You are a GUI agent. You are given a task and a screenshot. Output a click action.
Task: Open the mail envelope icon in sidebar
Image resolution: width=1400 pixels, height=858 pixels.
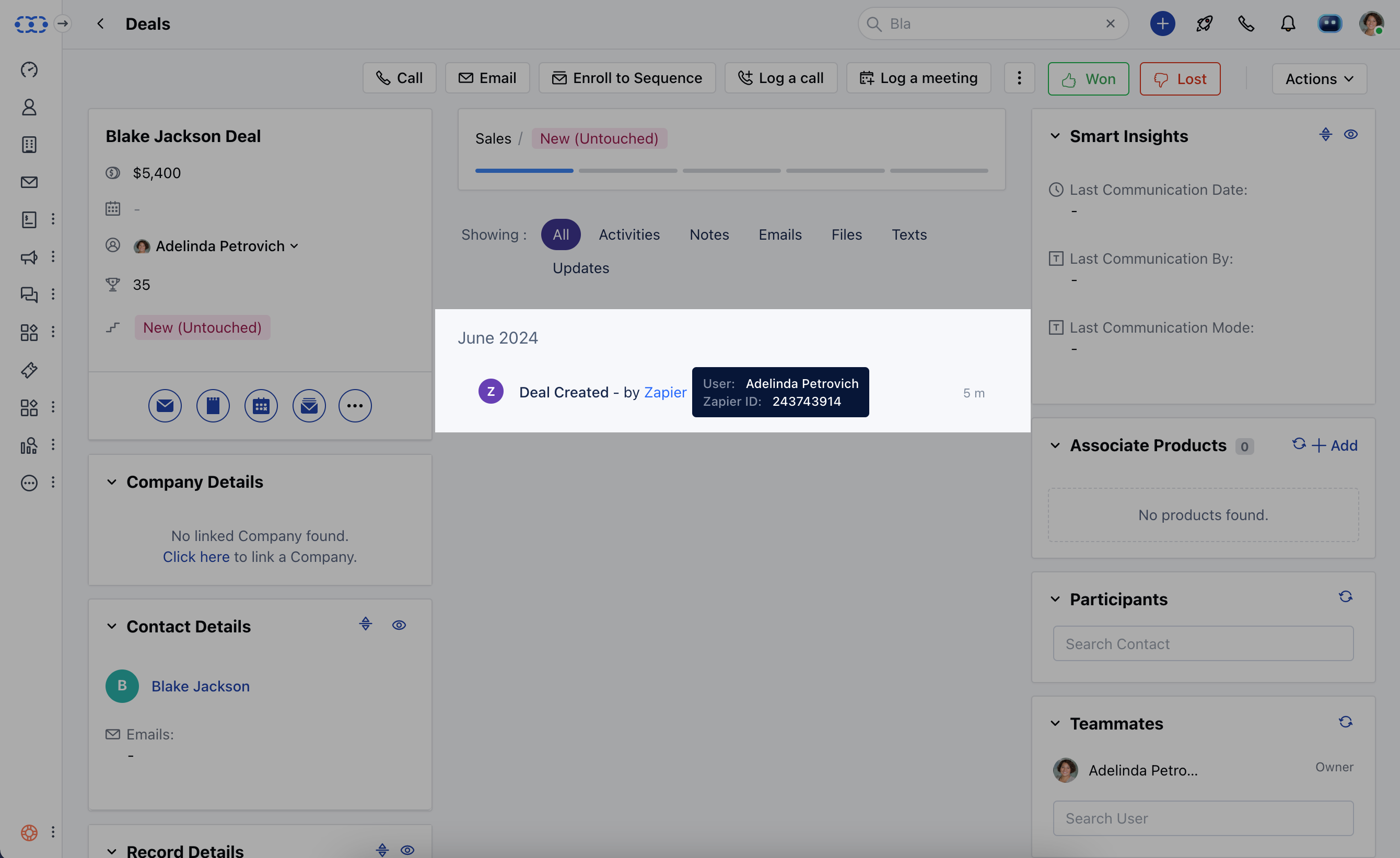point(29,182)
